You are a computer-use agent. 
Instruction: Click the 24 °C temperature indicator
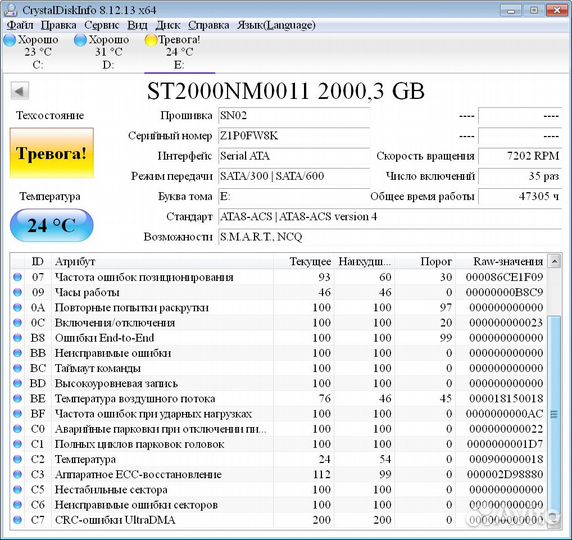[52, 225]
